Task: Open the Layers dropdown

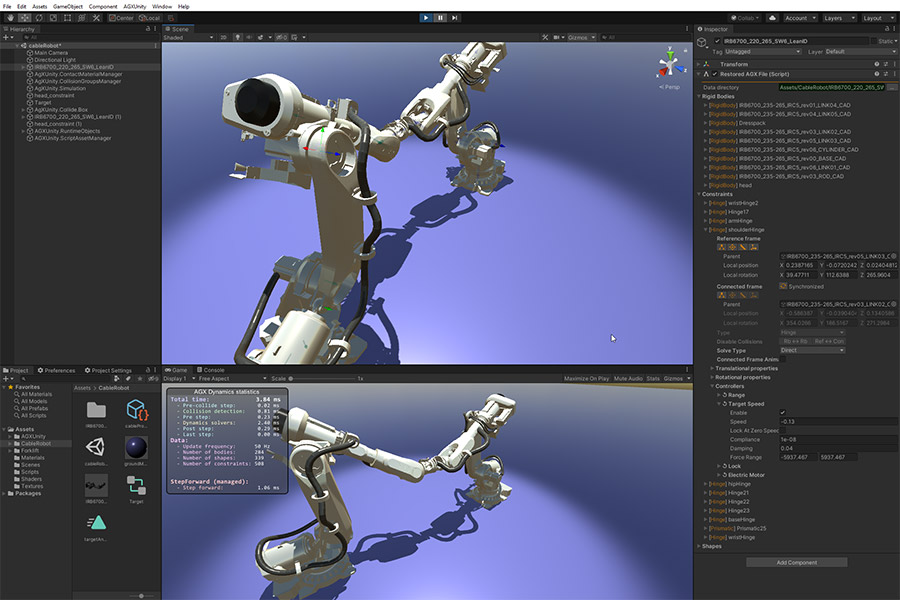Action: pos(840,18)
